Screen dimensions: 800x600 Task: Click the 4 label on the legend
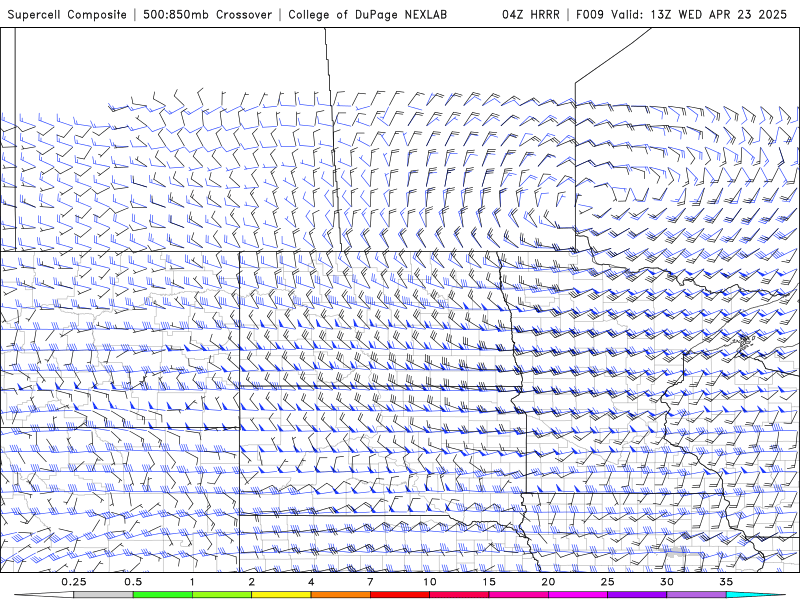(x=311, y=582)
